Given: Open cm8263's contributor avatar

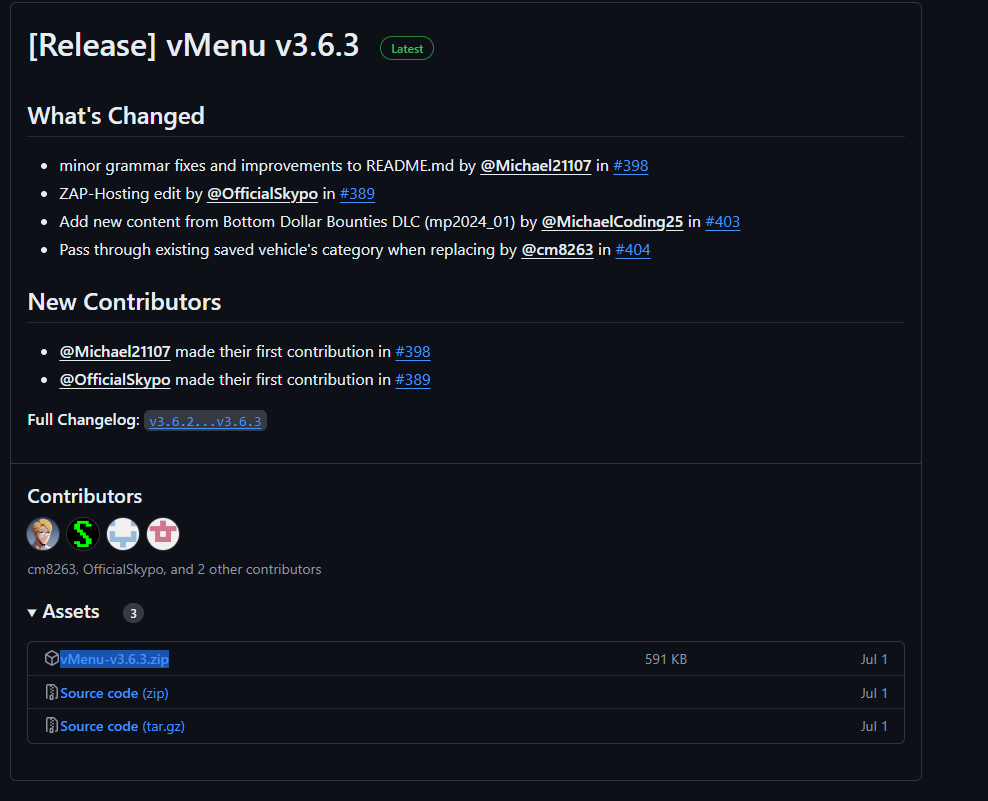Looking at the screenshot, I should pos(42,533).
